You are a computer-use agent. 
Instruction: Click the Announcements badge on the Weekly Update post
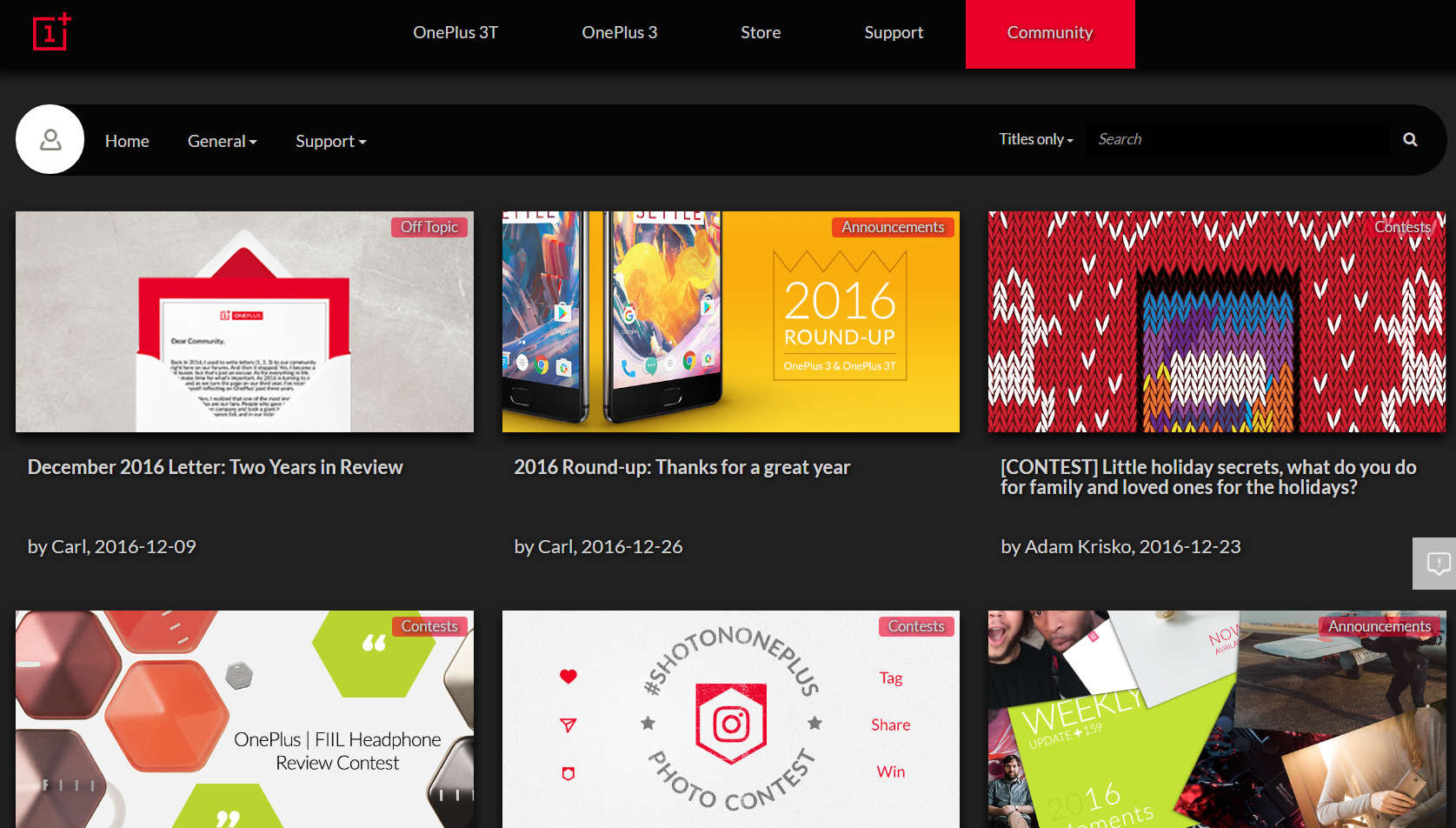1379,625
